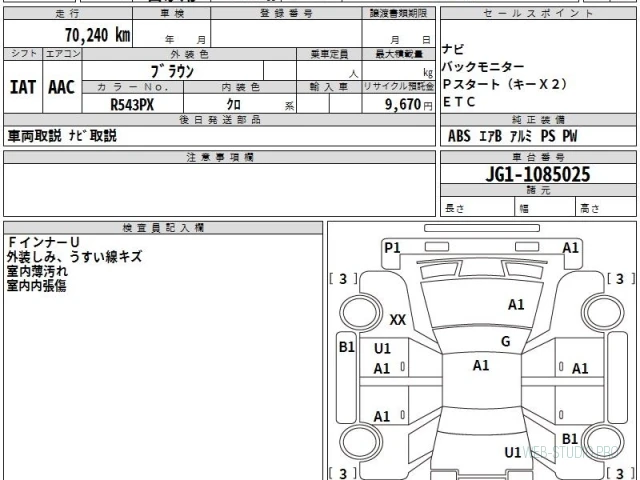Click the rear left wheel in diagram
The height and width of the screenshot is (480, 640).
click(x=360, y=442)
